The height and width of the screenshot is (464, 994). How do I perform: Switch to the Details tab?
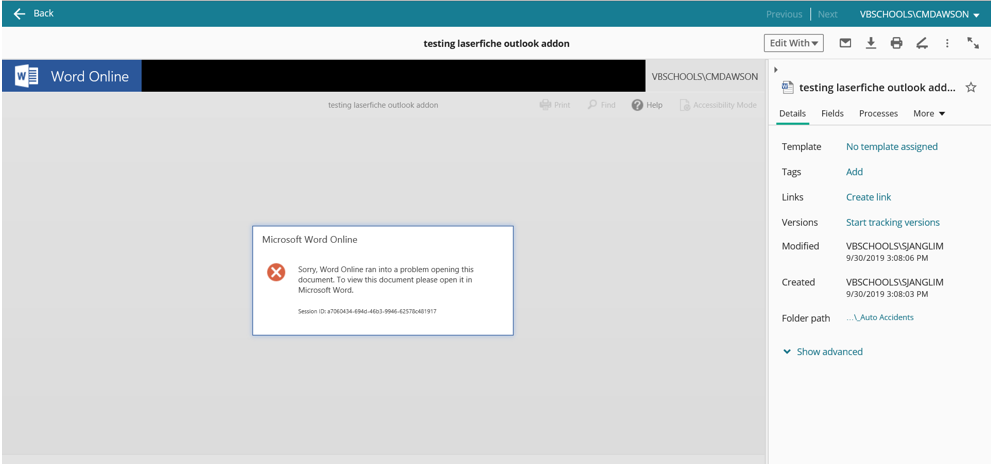point(792,113)
